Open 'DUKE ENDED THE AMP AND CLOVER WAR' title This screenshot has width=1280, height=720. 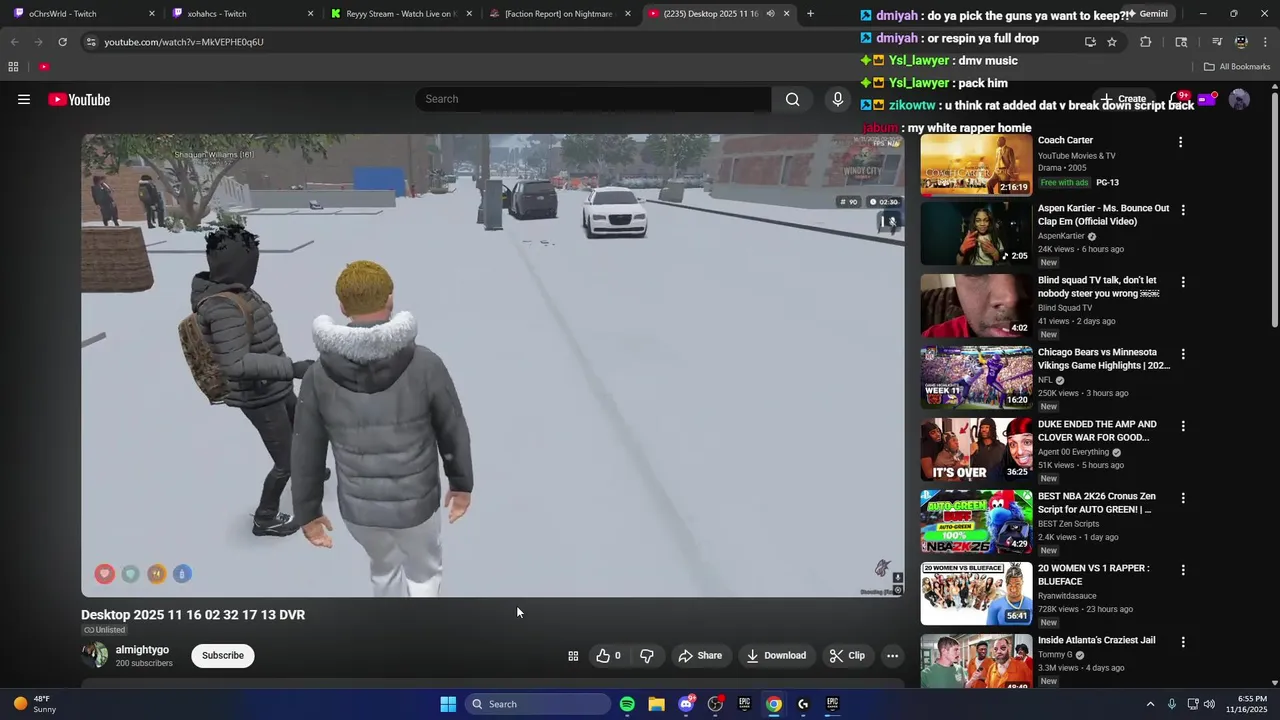[x=1097, y=431]
